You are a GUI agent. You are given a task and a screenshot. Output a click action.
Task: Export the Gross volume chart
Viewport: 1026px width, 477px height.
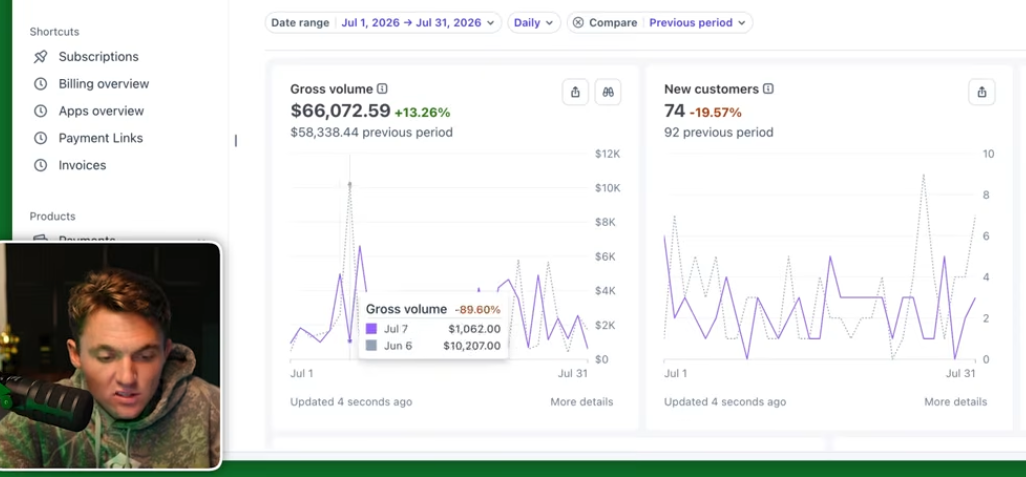click(575, 92)
